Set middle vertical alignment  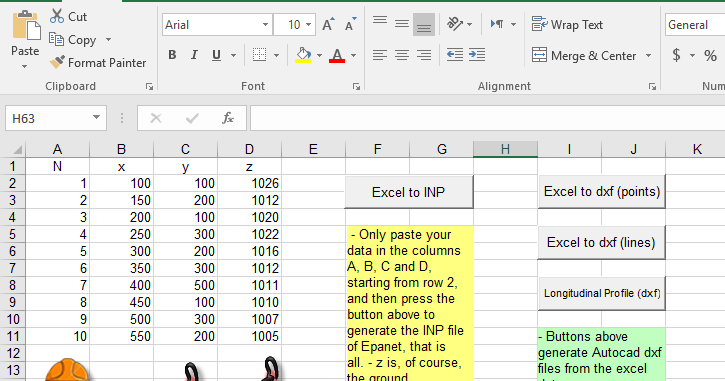[402, 24]
